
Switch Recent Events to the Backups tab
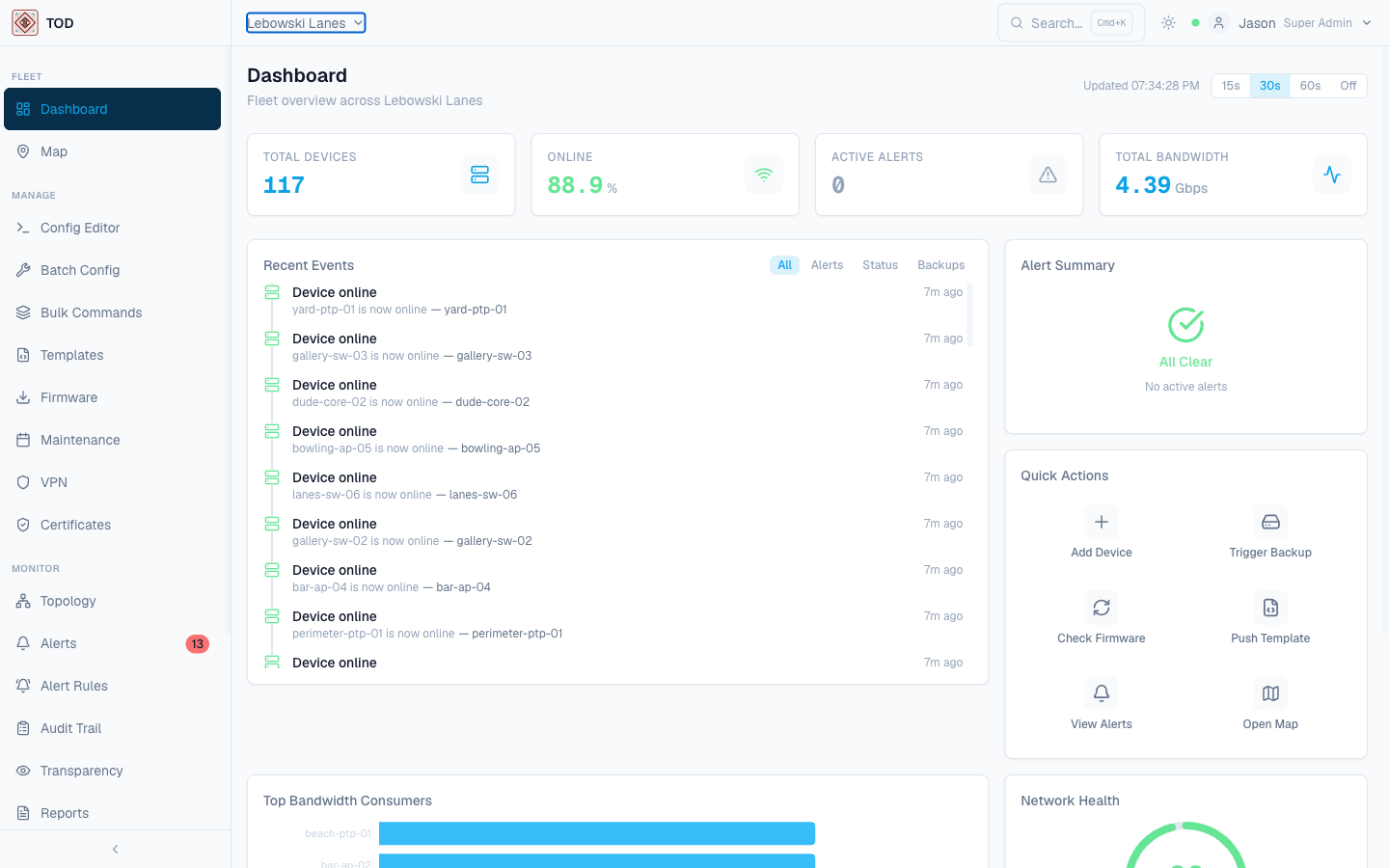[940, 264]
